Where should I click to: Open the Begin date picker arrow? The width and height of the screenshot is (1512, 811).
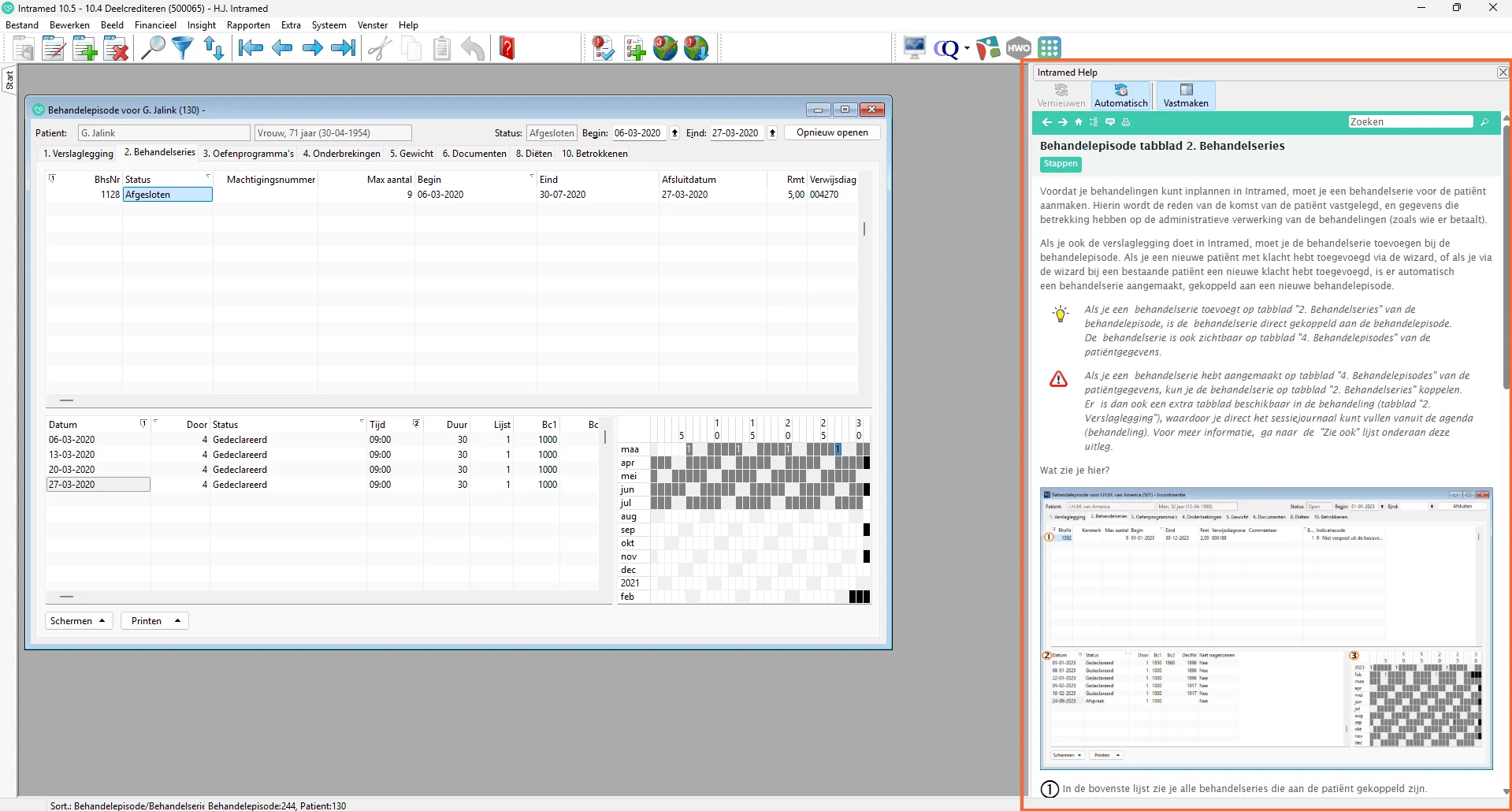point(674,133)
